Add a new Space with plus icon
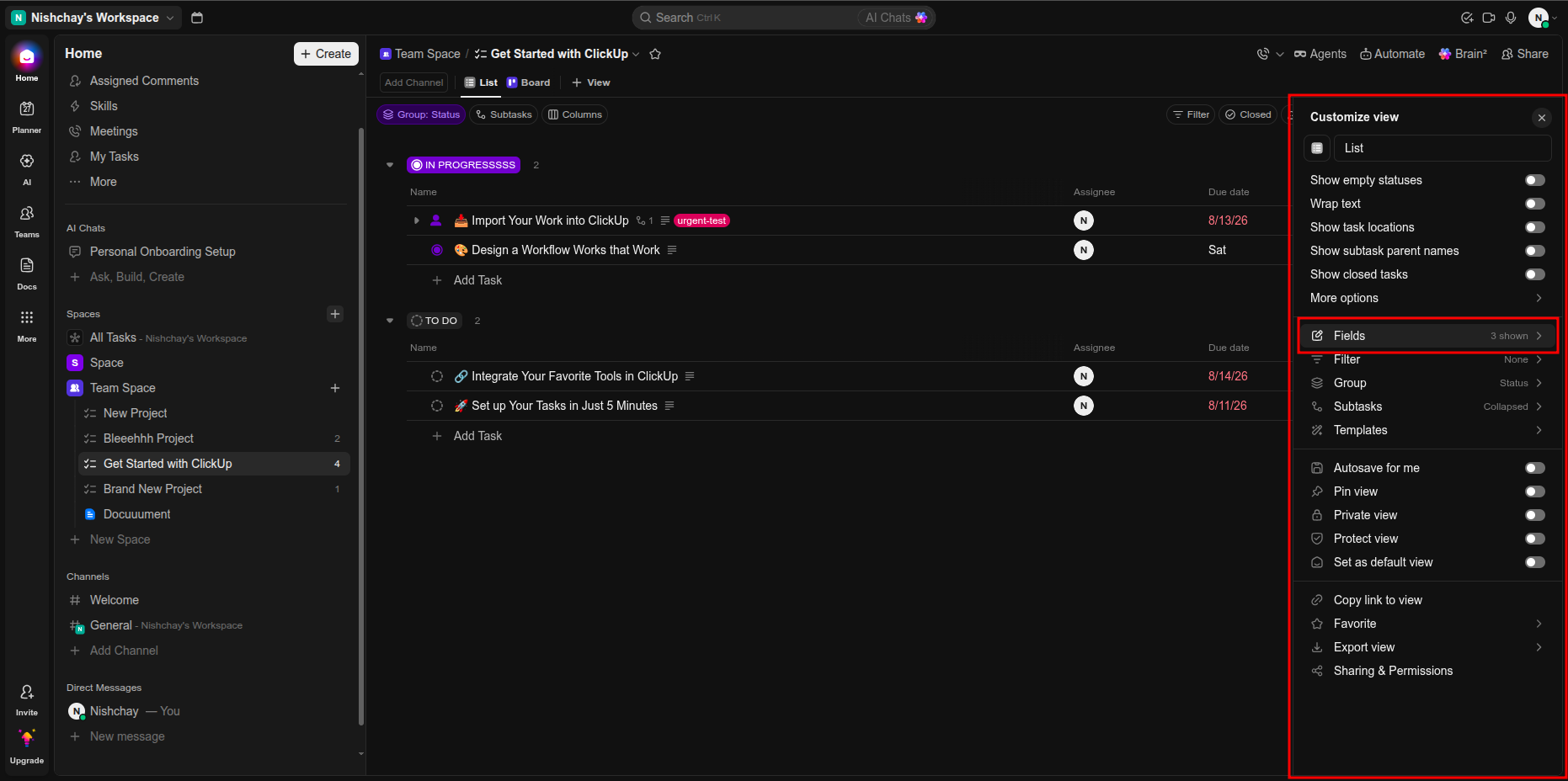The height and width of the screenshot is (781, 1568). [x=335, y=314]
